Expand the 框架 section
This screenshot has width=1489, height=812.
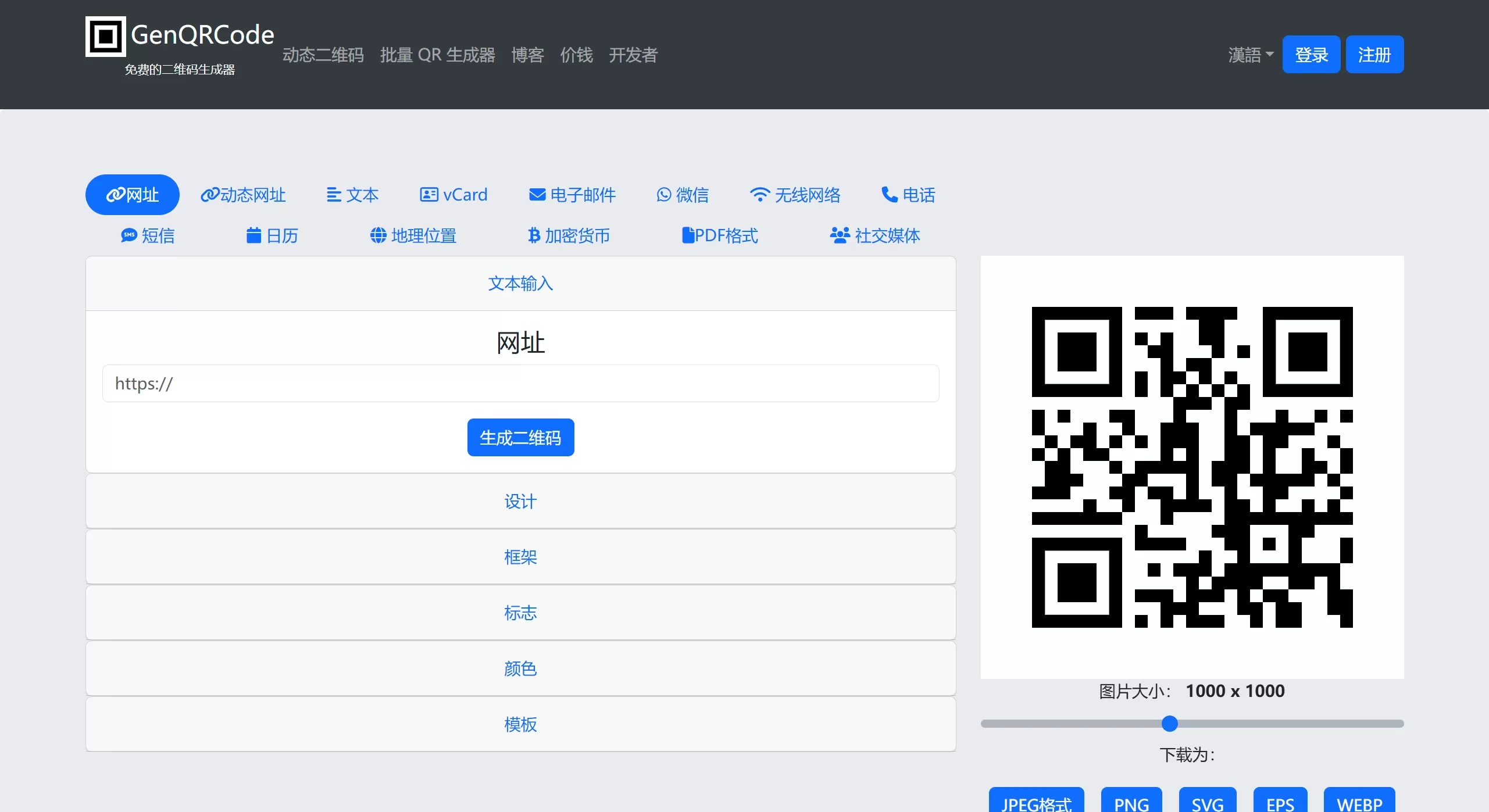[520, 557]
